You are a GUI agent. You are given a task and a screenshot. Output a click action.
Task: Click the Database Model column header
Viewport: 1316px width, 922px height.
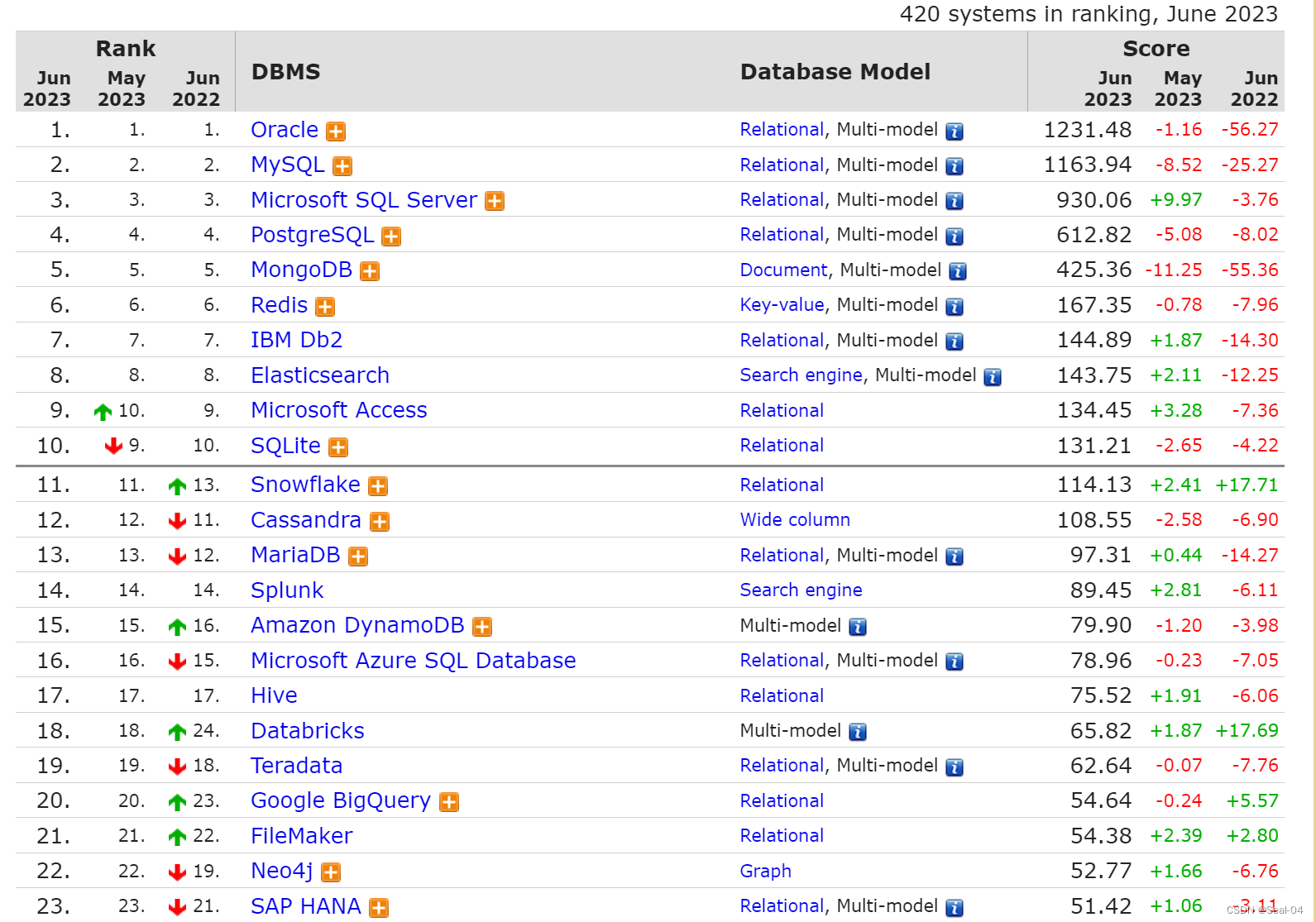pyautogui.click(x=835, y=72)
